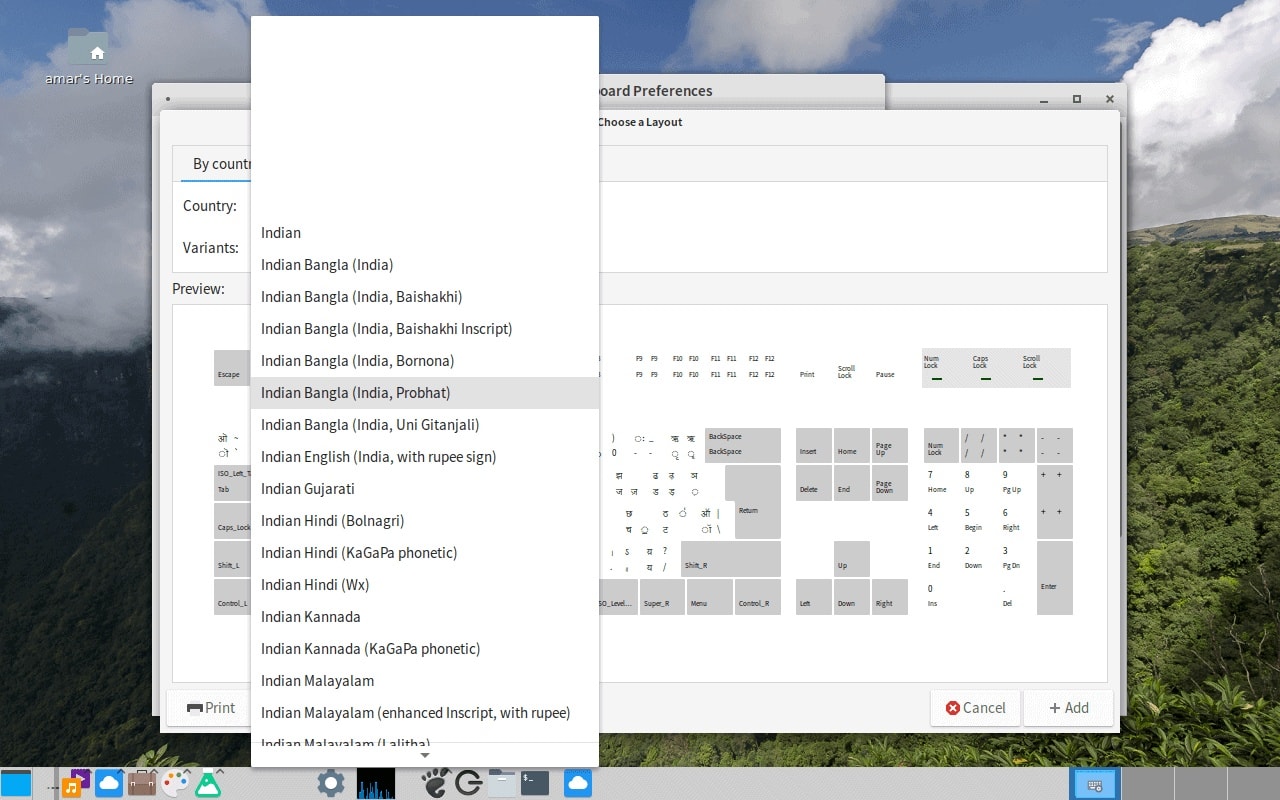
Task: Pick Indian Hindi (Wx) variant
Action: (x=425, y=585)
